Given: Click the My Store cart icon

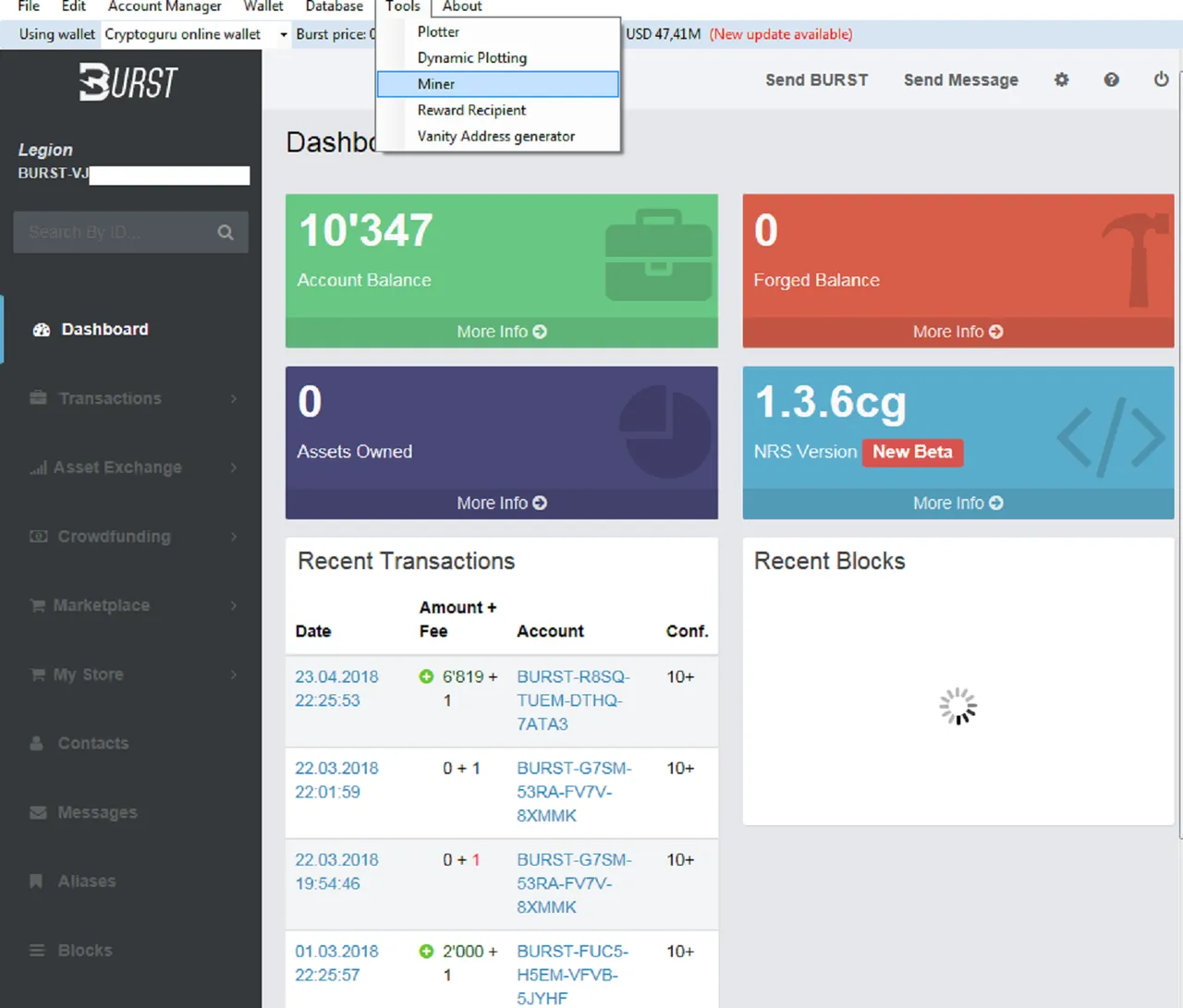Looking at the screenshot, I should (38, 674).
